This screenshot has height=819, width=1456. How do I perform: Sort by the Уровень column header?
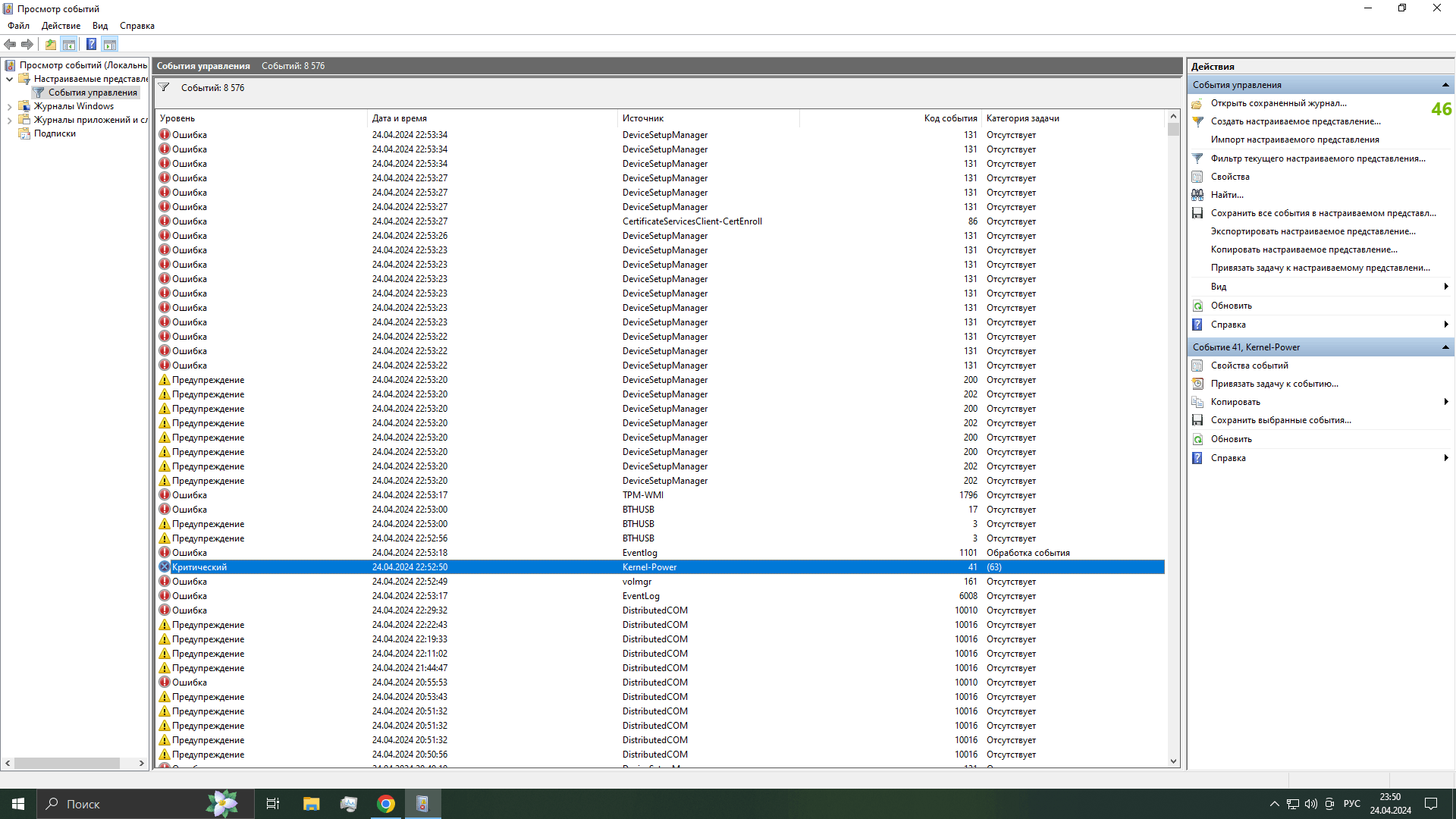[262, 118]
